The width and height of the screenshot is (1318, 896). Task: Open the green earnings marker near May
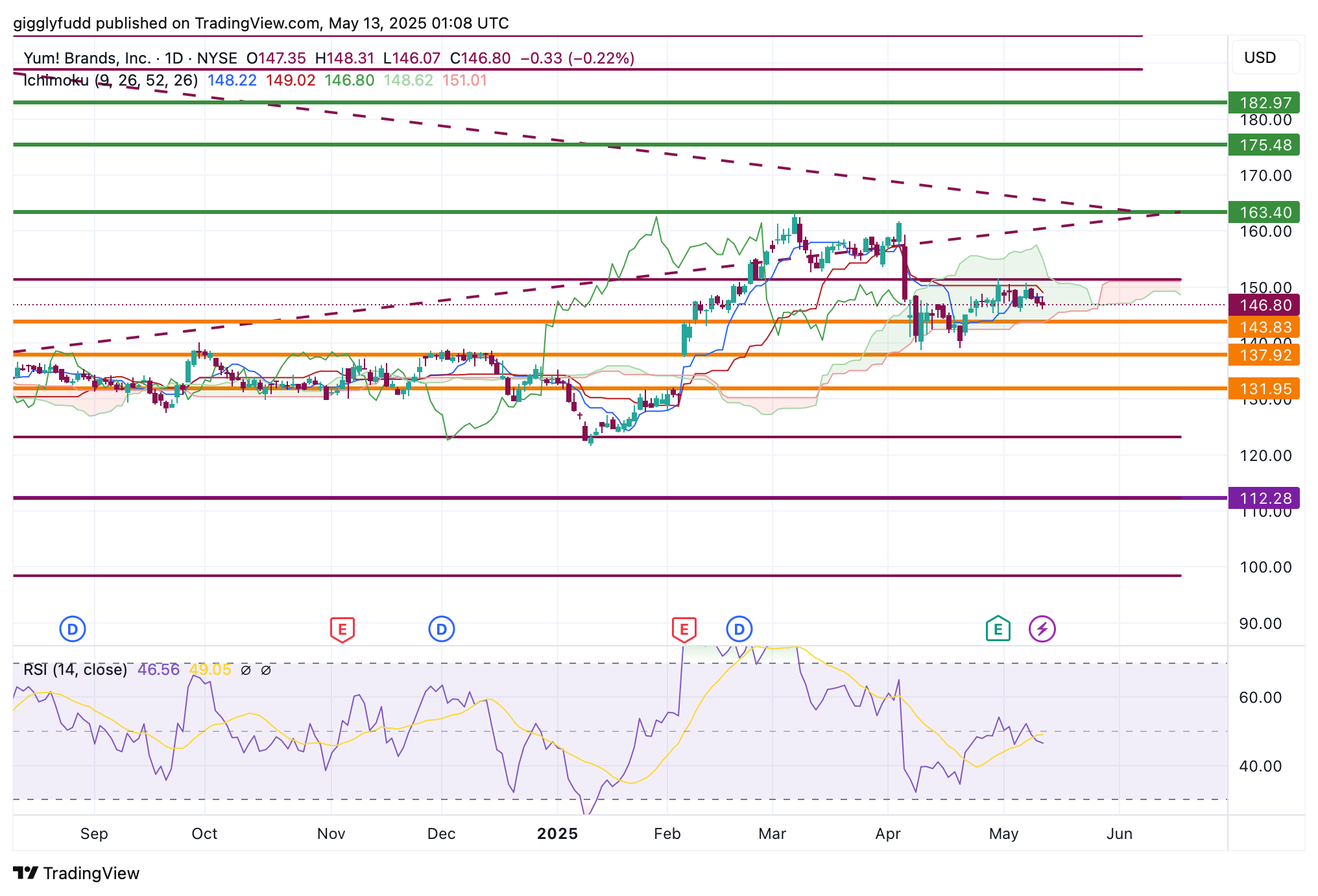(x=998, y=629)
